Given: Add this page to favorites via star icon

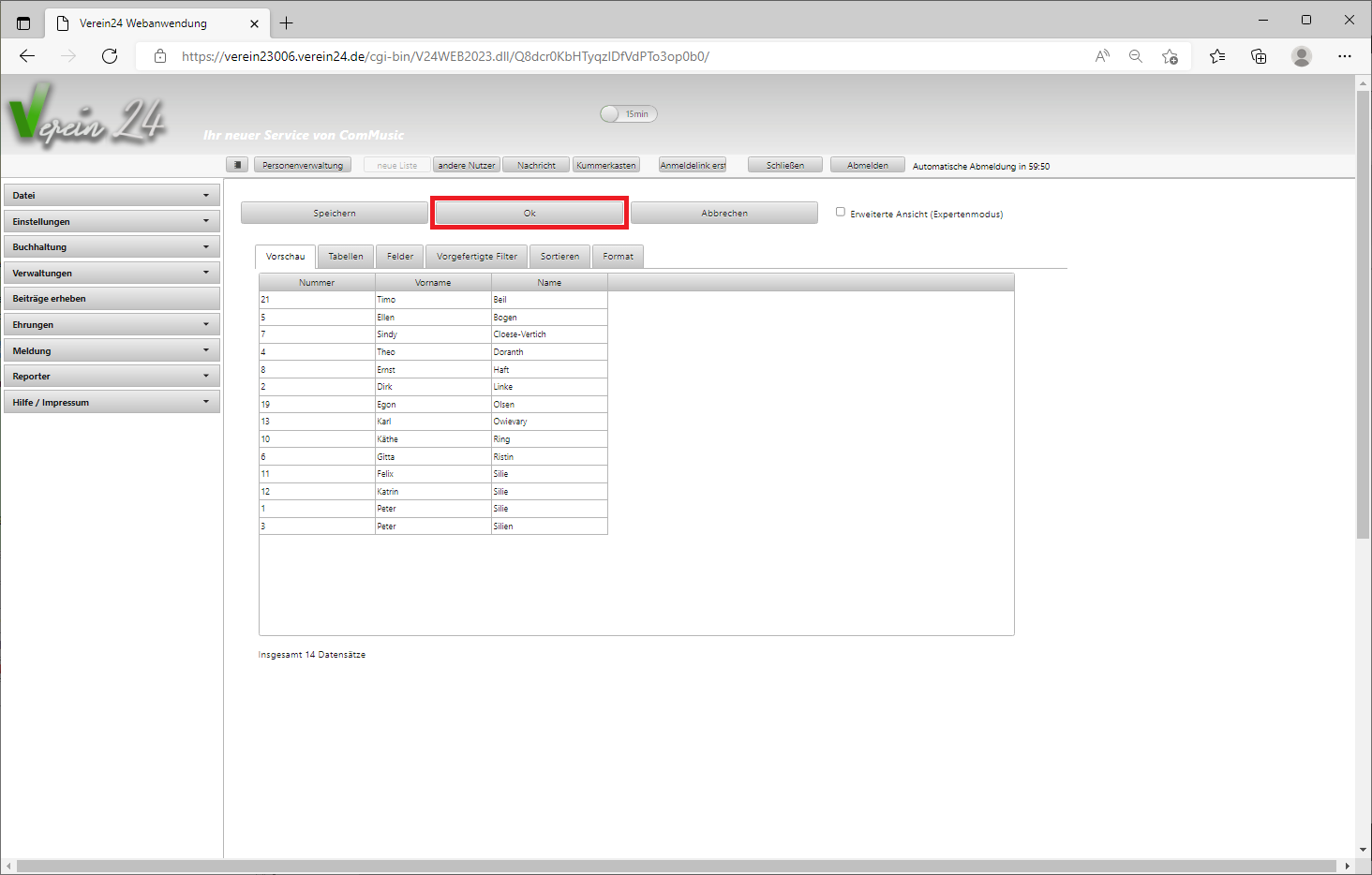Looking at the screenshot, I should [1170, 56].
